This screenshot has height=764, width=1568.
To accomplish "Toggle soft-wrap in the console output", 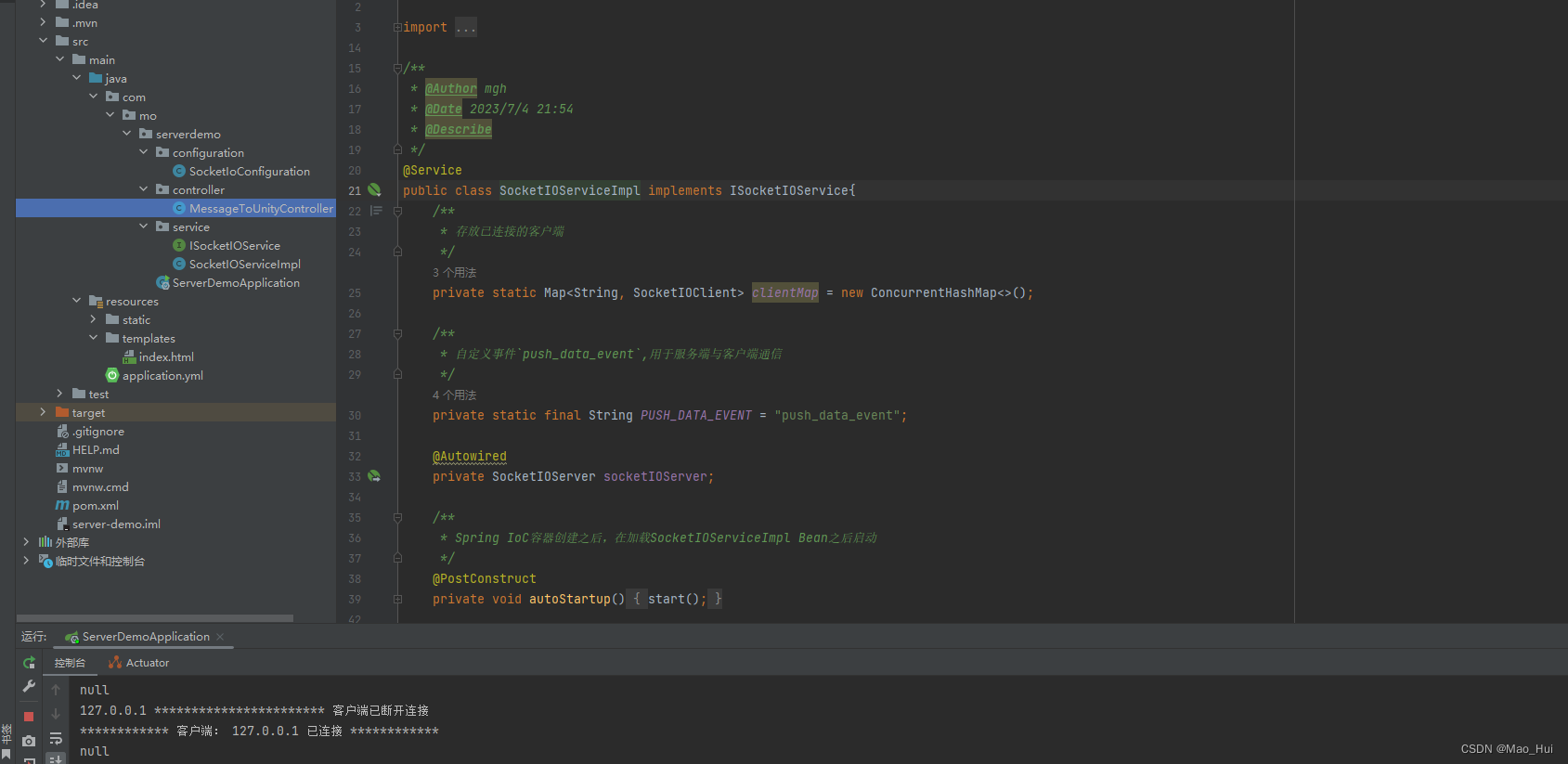I will (x=56, y=739).
